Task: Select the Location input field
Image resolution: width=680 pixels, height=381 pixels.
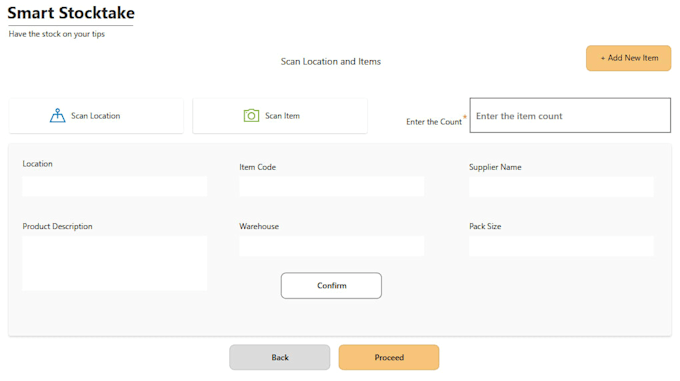Action: [114, 186]
